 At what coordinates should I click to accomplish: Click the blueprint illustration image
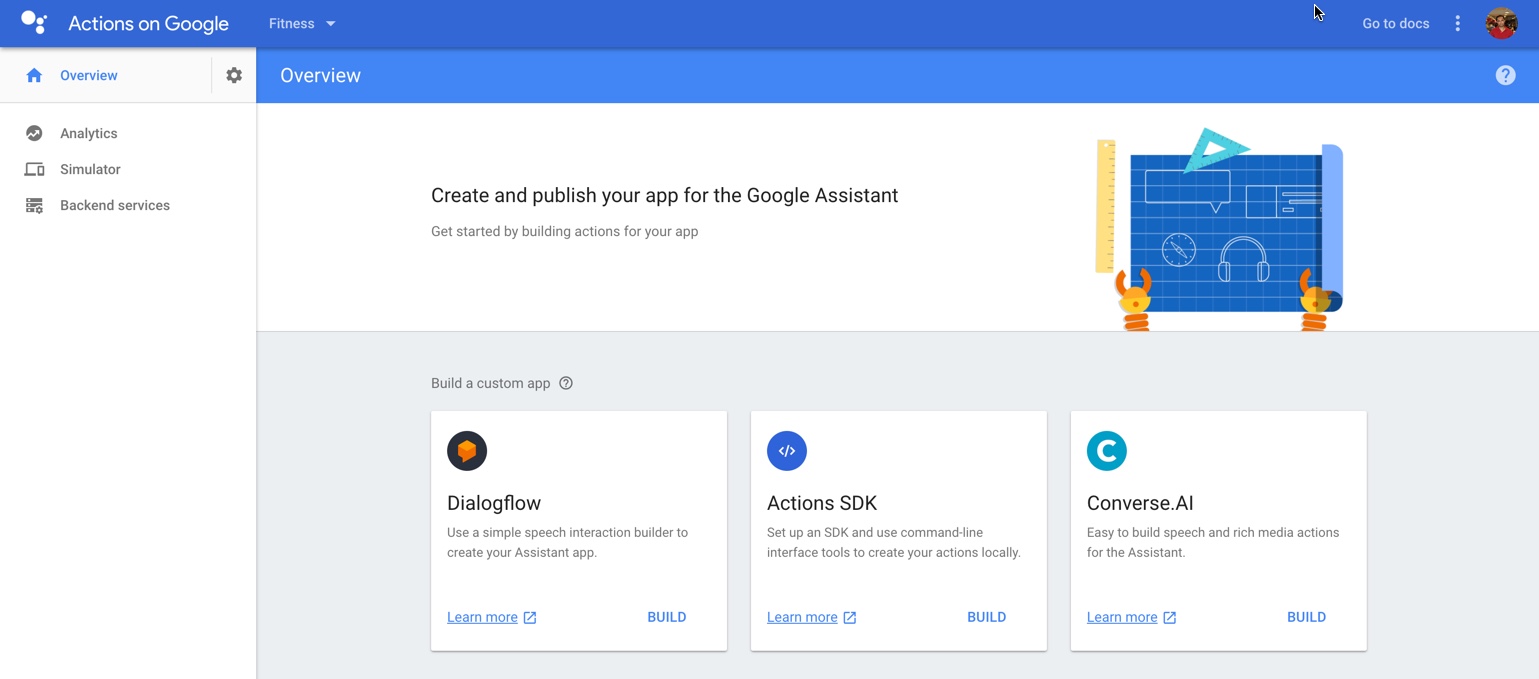click(x=1219, y=230)
